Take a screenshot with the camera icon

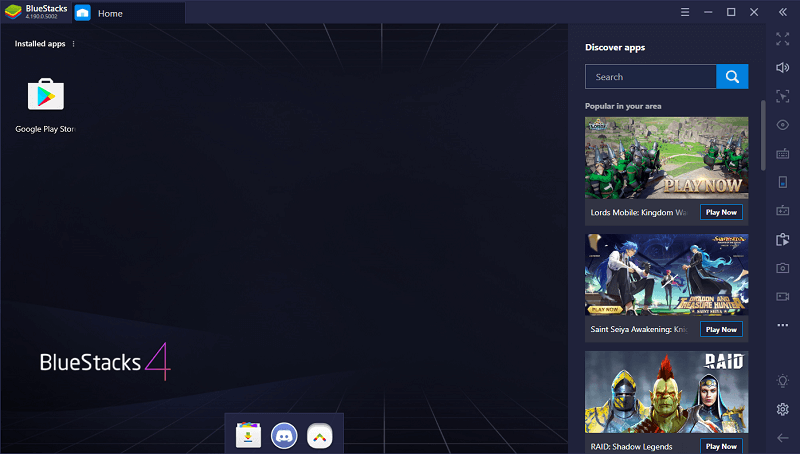783,268
